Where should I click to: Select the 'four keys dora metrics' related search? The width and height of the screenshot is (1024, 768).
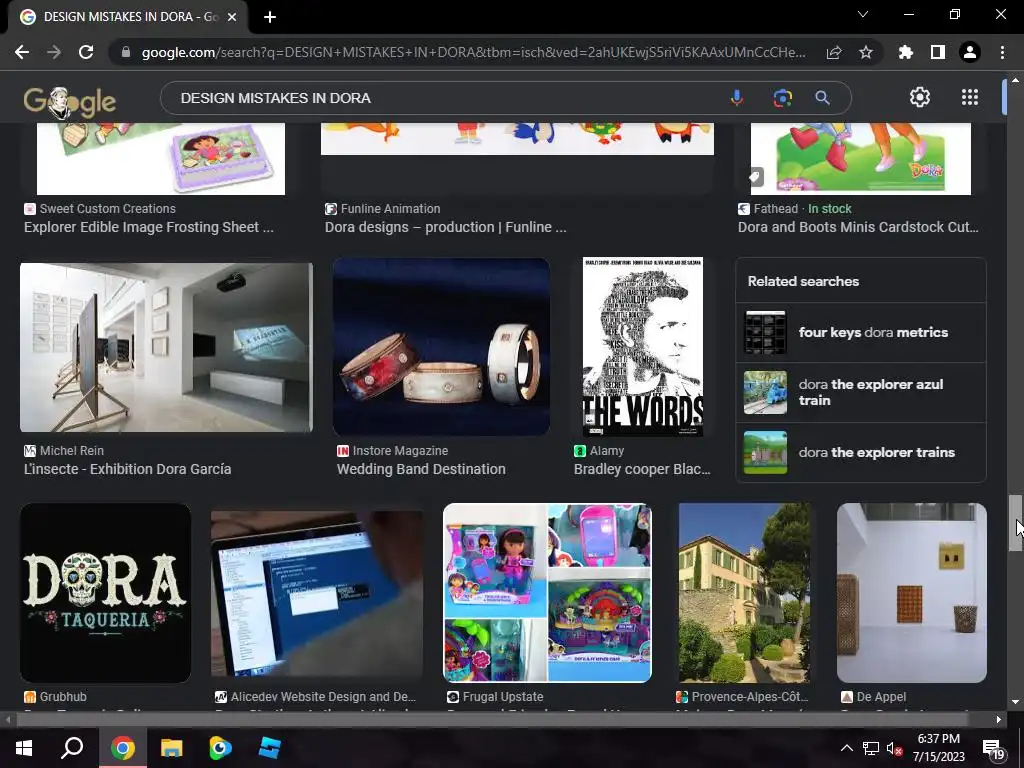click(x=861, y=332)
